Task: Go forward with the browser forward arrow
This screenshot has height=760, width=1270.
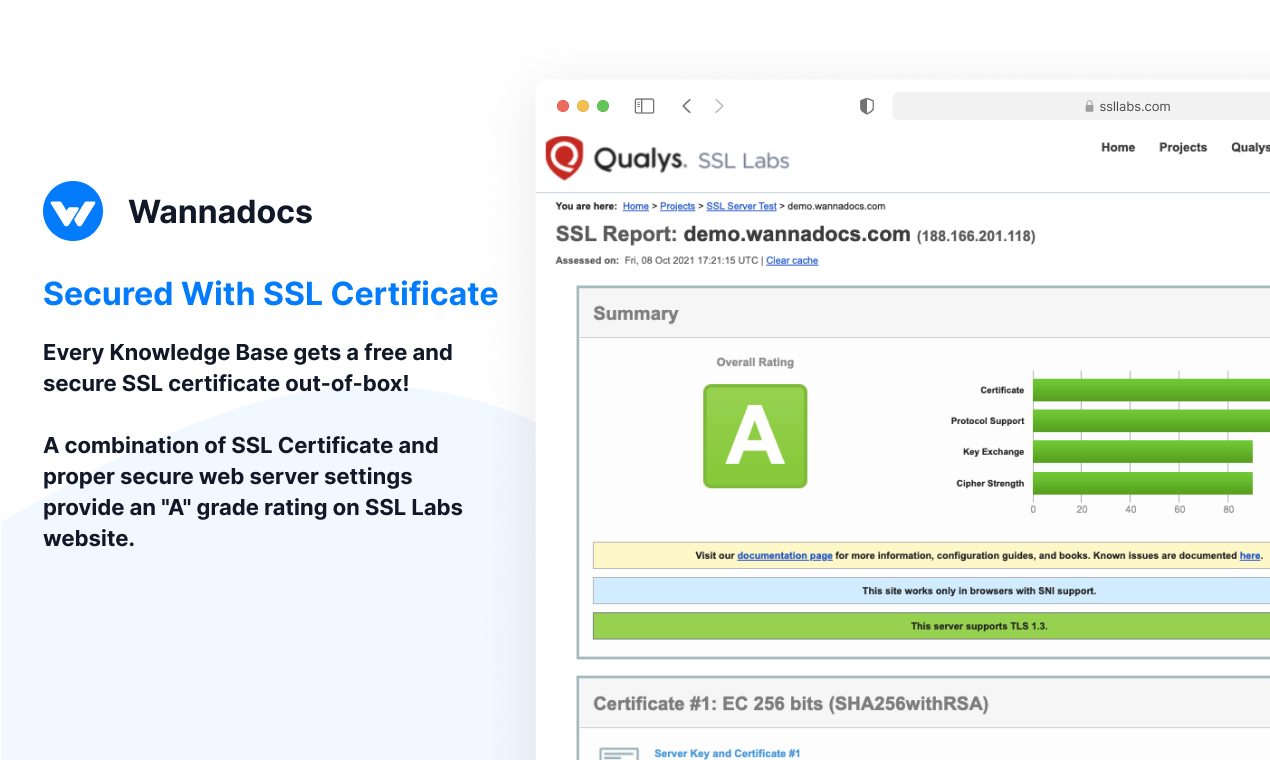Action: (x=719, y=106)
